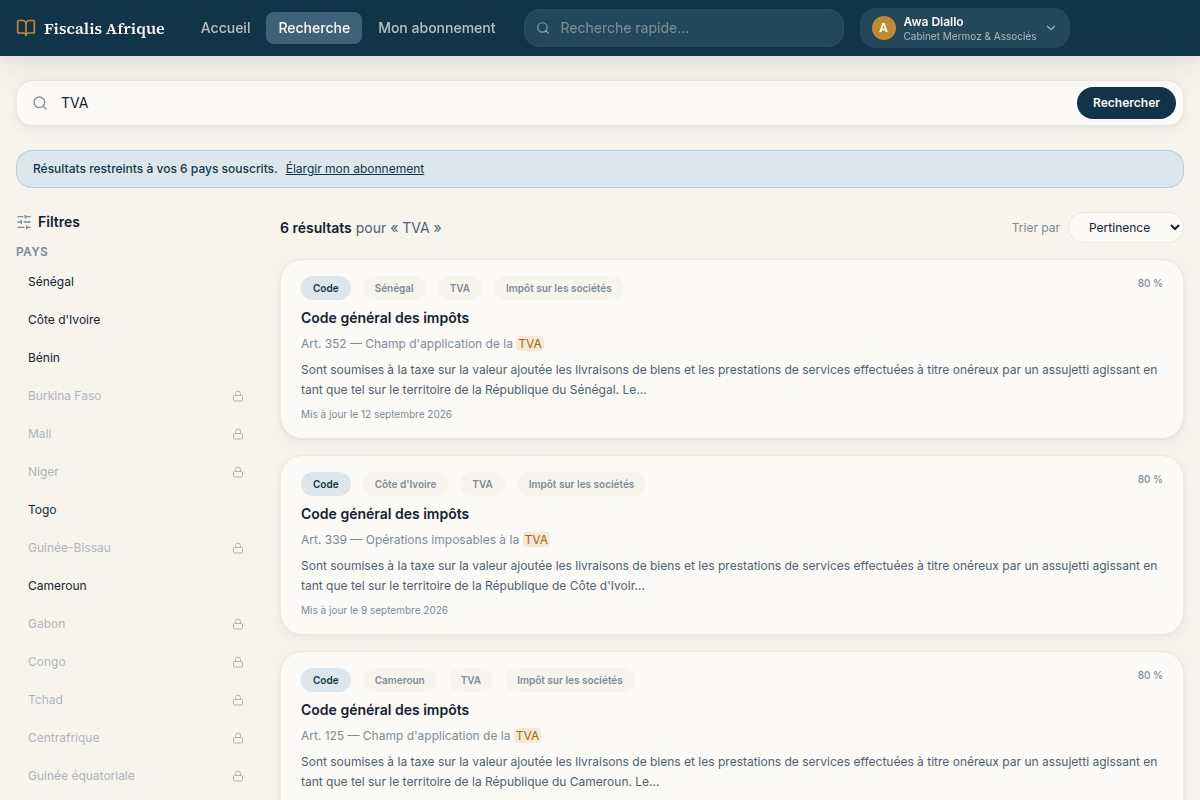Focus the Recherche rapide input field
The height and width of the screenshot is (800, 1200).
(684, 28)
